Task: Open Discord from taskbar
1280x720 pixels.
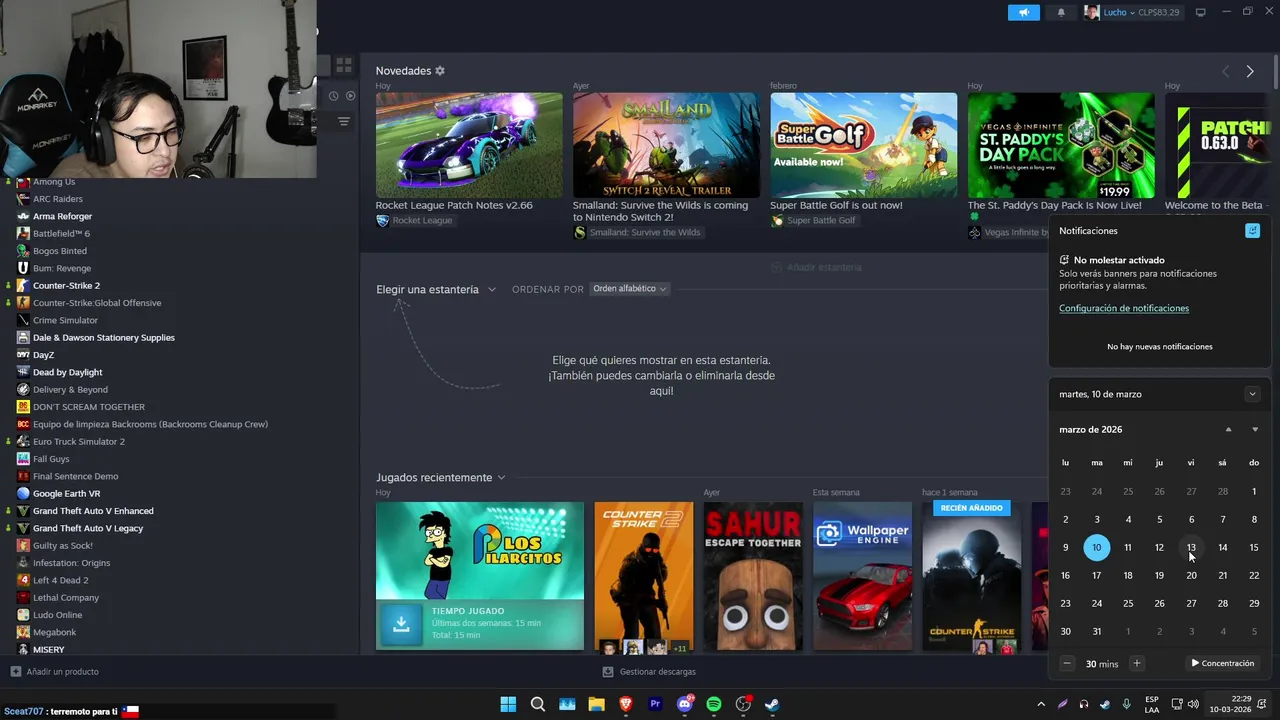Action: 685,704
